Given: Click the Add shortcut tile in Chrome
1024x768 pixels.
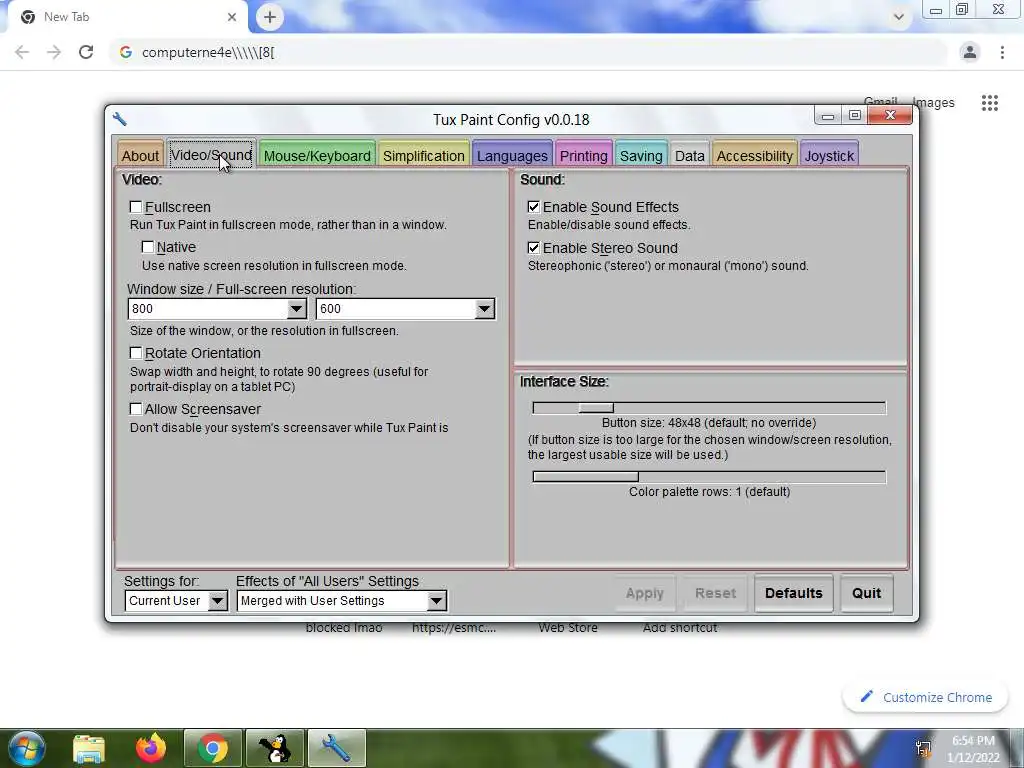Looking at the screenshot, I should (680, 628).
